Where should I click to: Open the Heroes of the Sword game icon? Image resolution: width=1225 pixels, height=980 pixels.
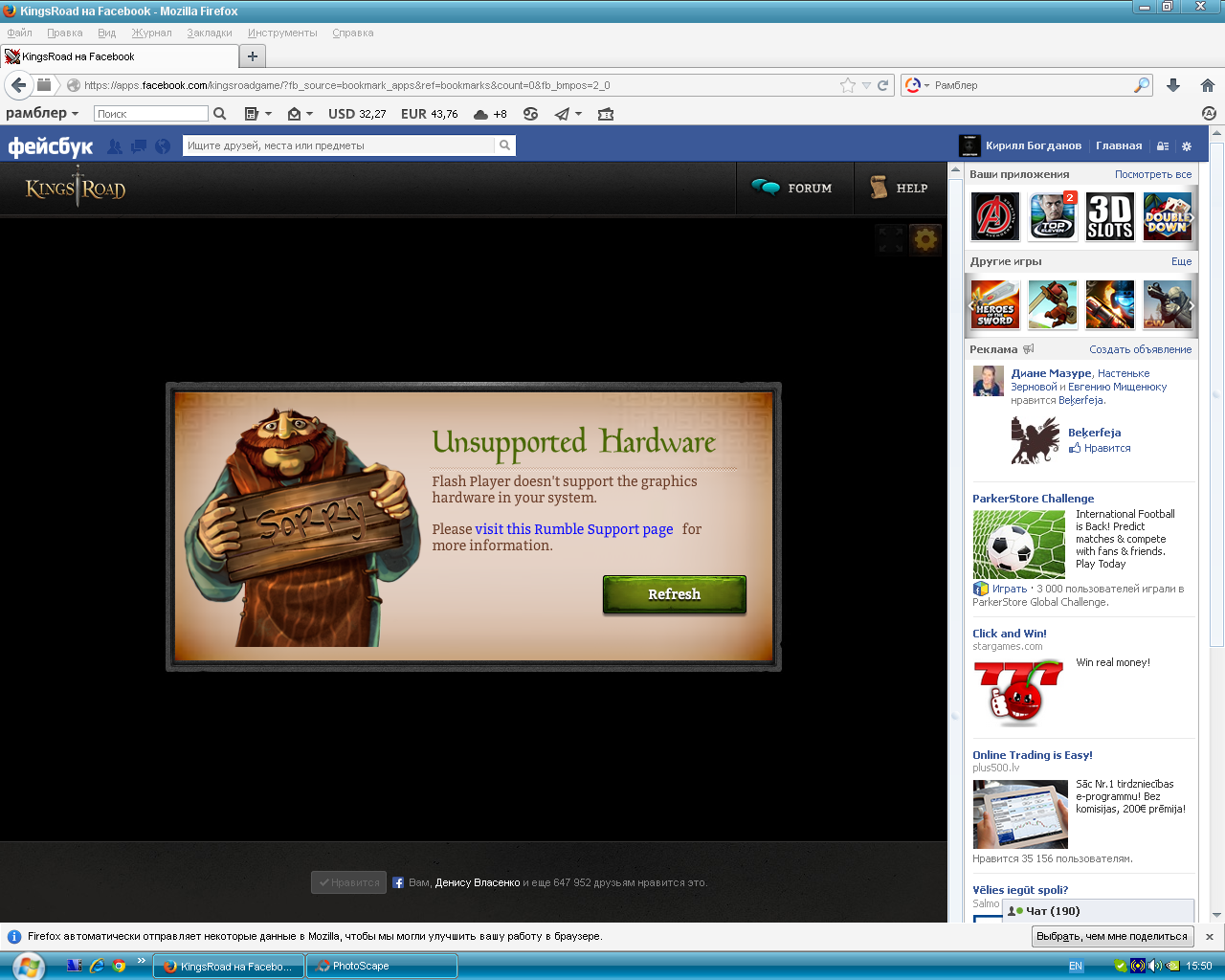(x=995, y=304)
